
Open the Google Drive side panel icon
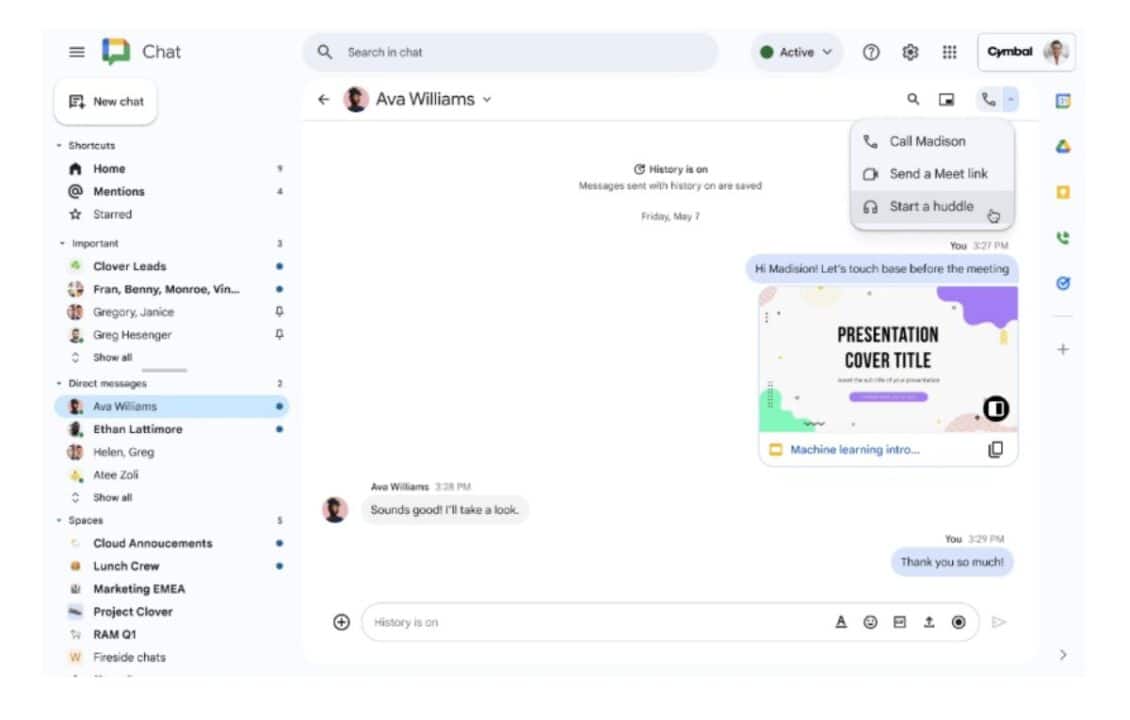coord(1063,146)
